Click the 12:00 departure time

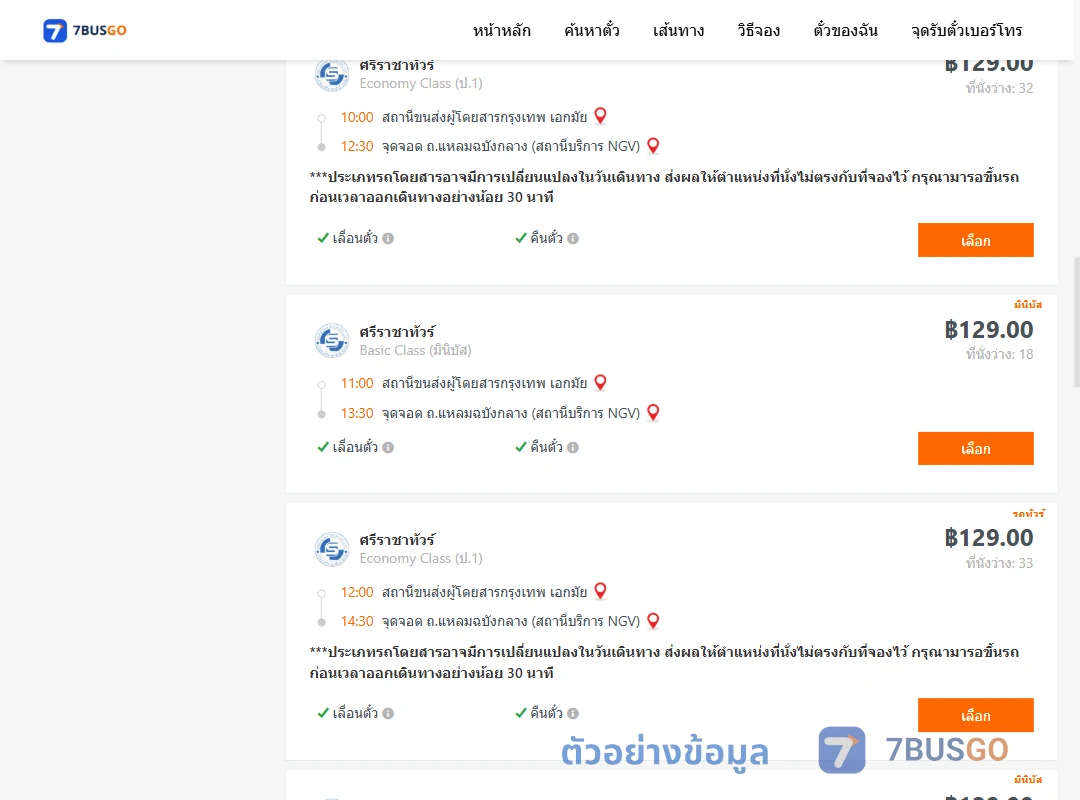pyautogui.click(x=357, y=592)
